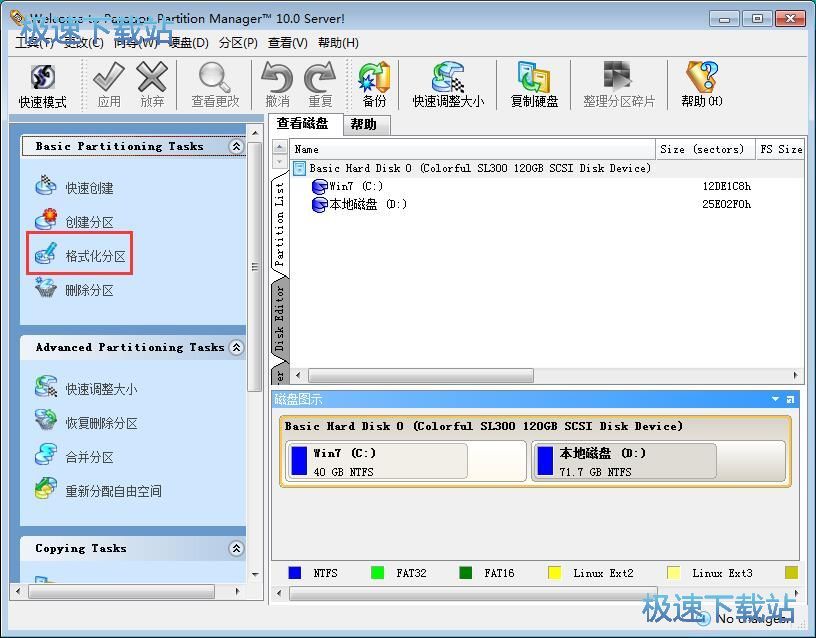This screenshot has height=638, width=816.
Task: Select 合并分区 merge partitions task
Action: pyautogui.click(x=74, y=456)
